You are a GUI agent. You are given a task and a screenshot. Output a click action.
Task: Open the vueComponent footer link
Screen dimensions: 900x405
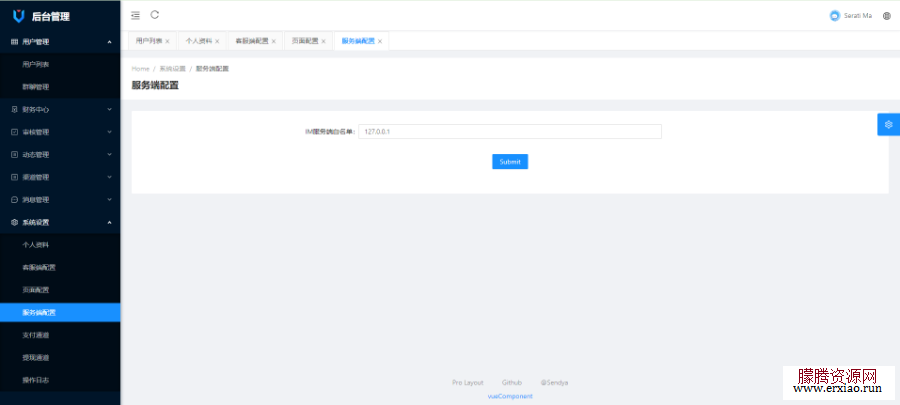pyautogui.click(x=510, y=396)
